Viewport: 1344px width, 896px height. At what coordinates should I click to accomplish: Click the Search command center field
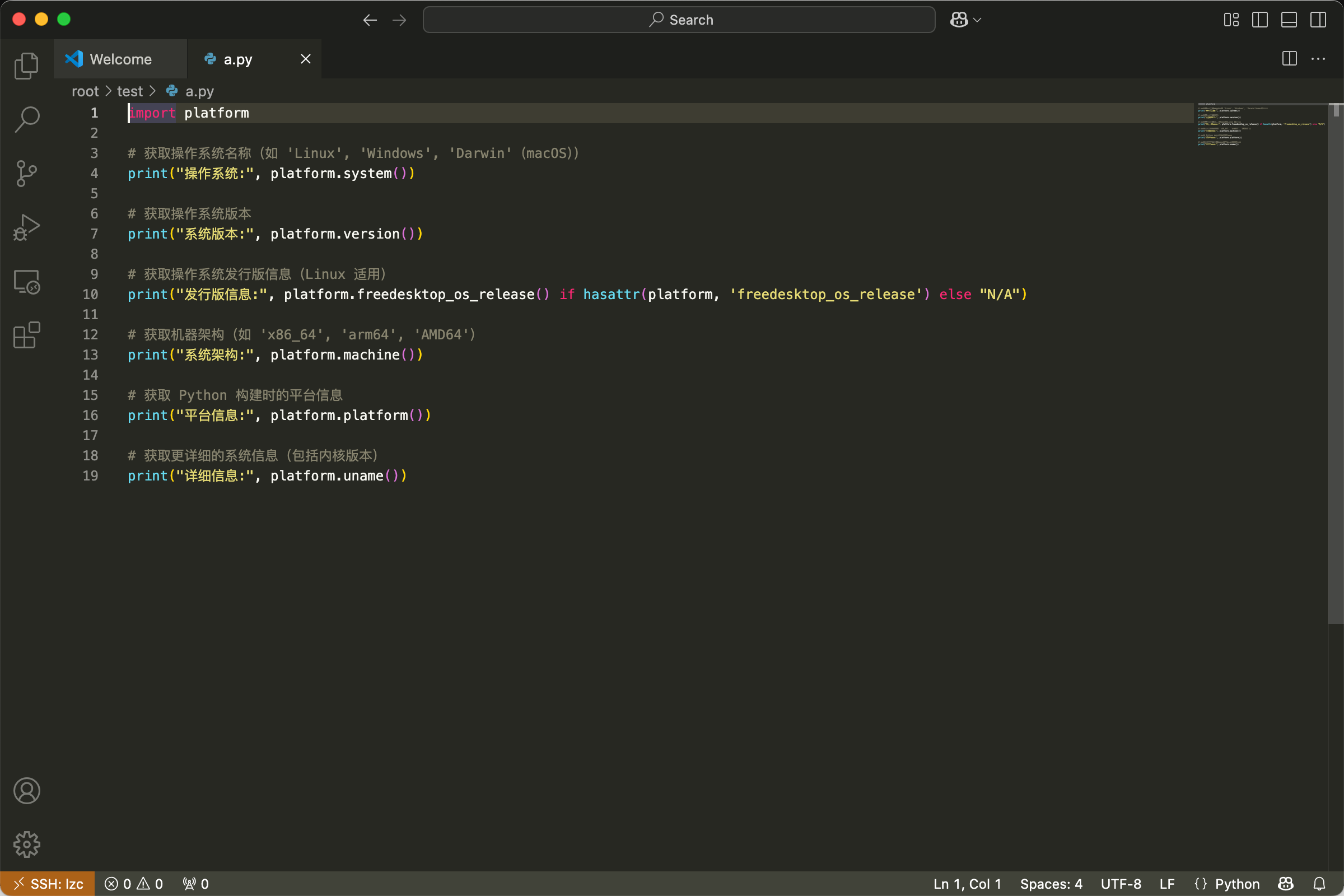point(679,20)
